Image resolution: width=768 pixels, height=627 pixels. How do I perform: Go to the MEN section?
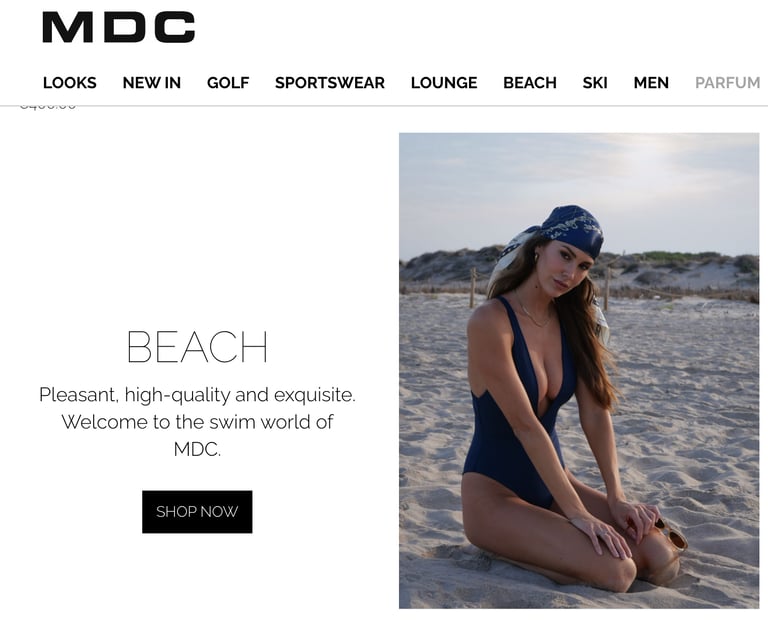[651, 83]
